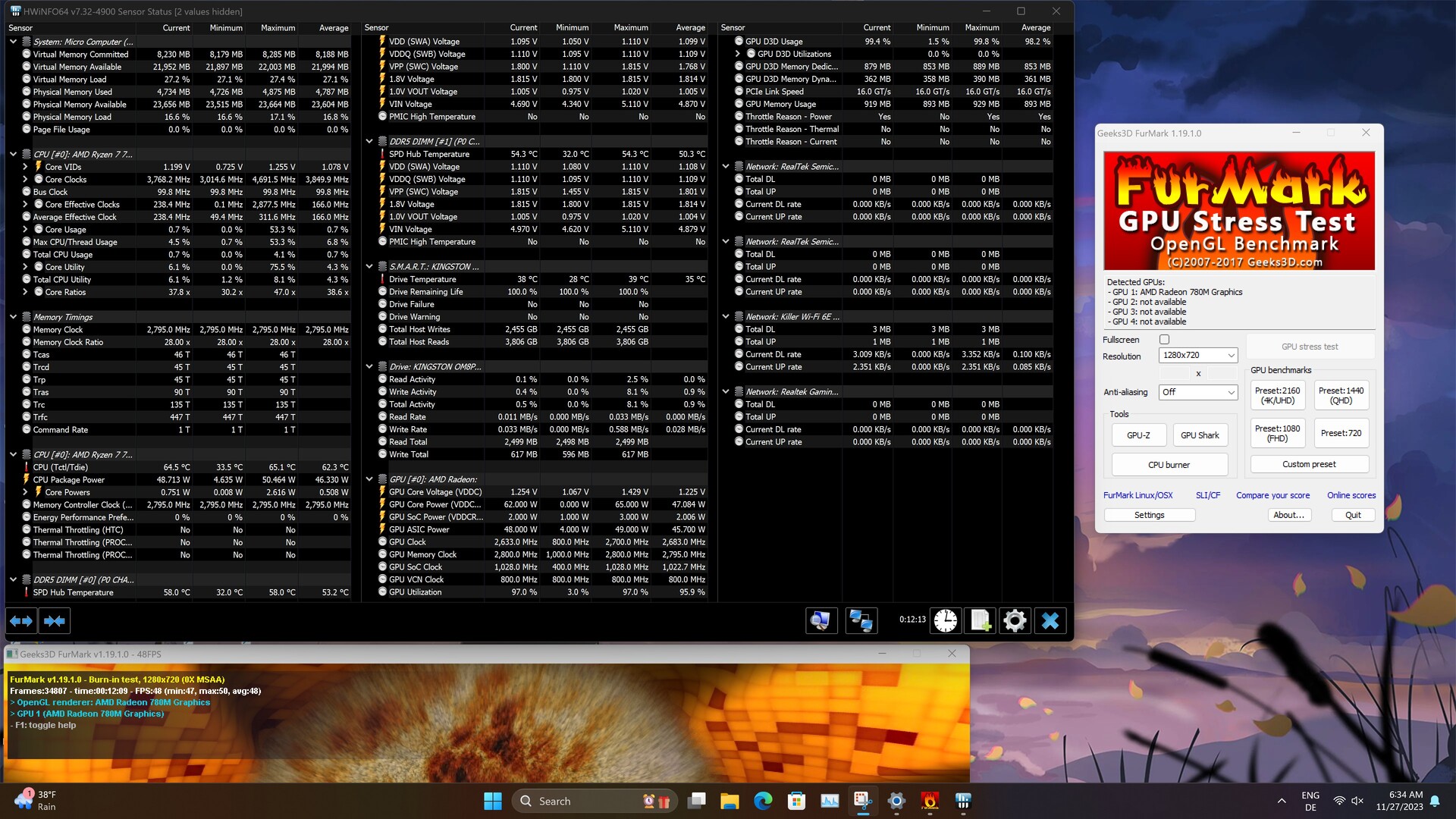The height and width of the screenshot is (819, 1456).
Task: Switch to Snipping Tool in taskbar
Action: (x=863, y=801)
